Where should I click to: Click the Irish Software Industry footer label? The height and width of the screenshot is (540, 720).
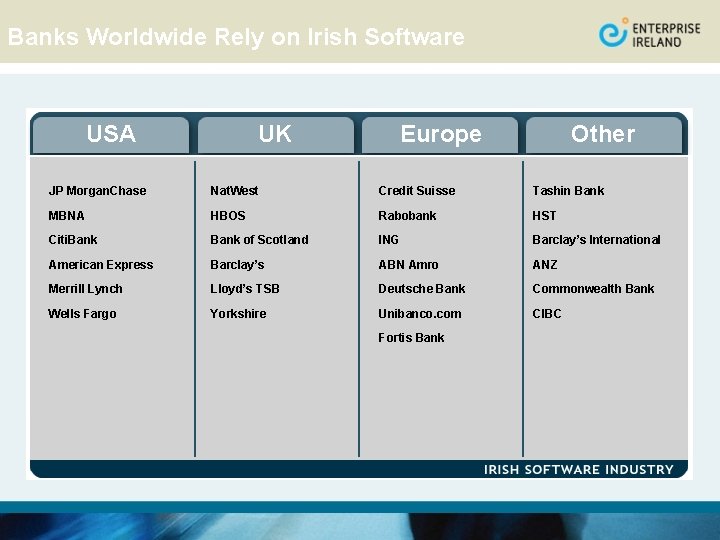(x=579, y=470)
